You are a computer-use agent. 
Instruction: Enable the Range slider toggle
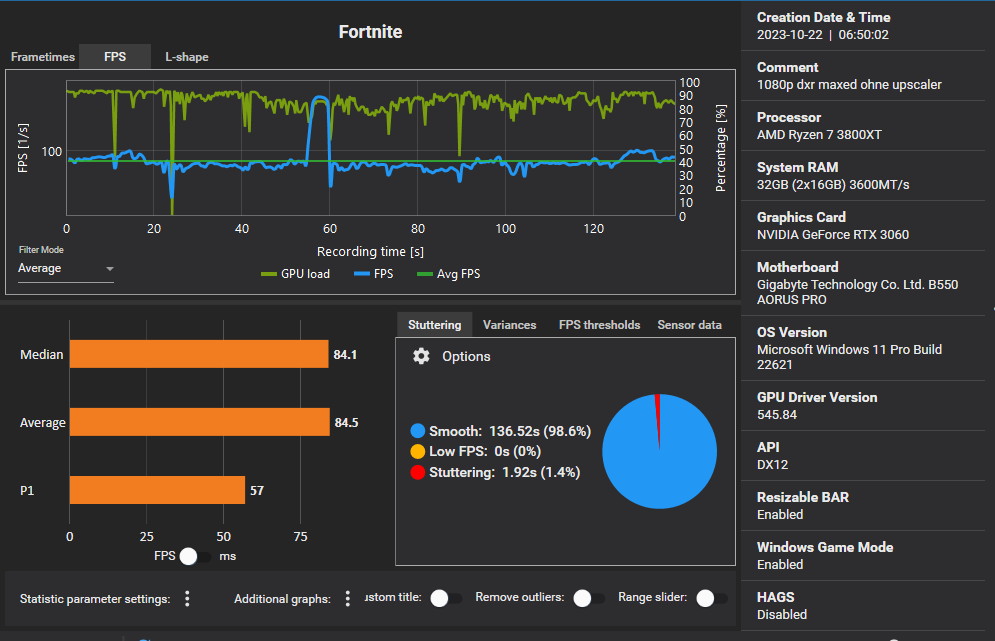pos(712,598)
